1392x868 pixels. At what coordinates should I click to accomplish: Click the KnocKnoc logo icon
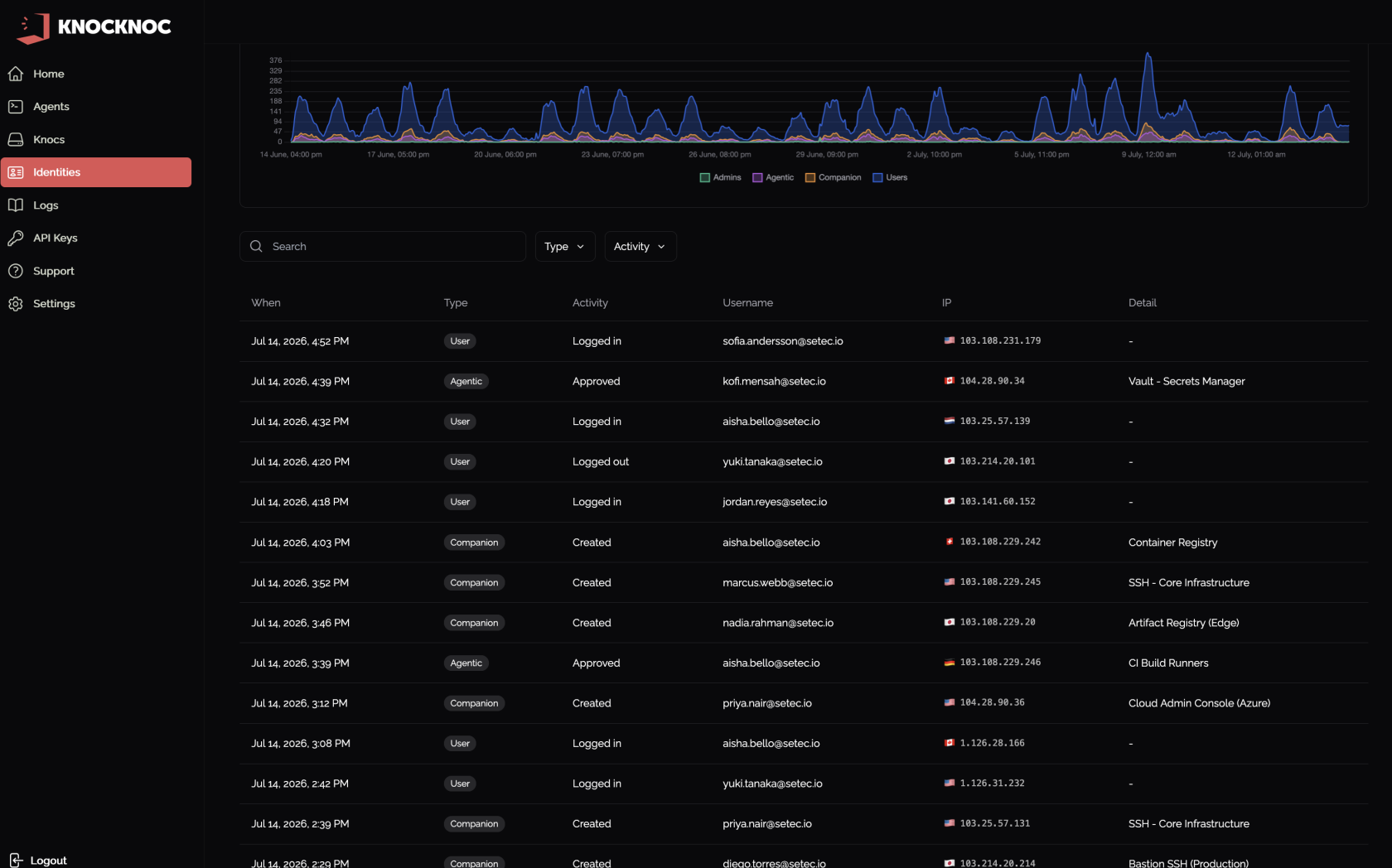(33, 28)
